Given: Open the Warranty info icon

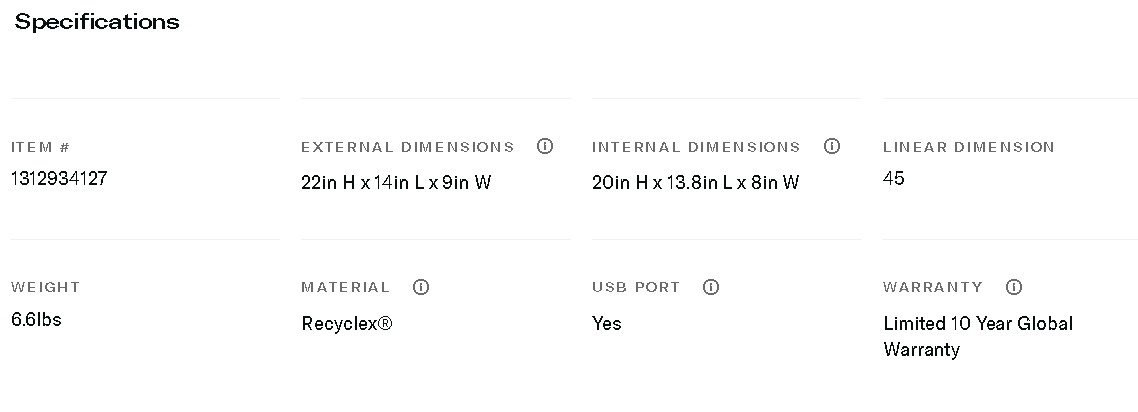Looking at the screenshot, I should point(1014,287).
